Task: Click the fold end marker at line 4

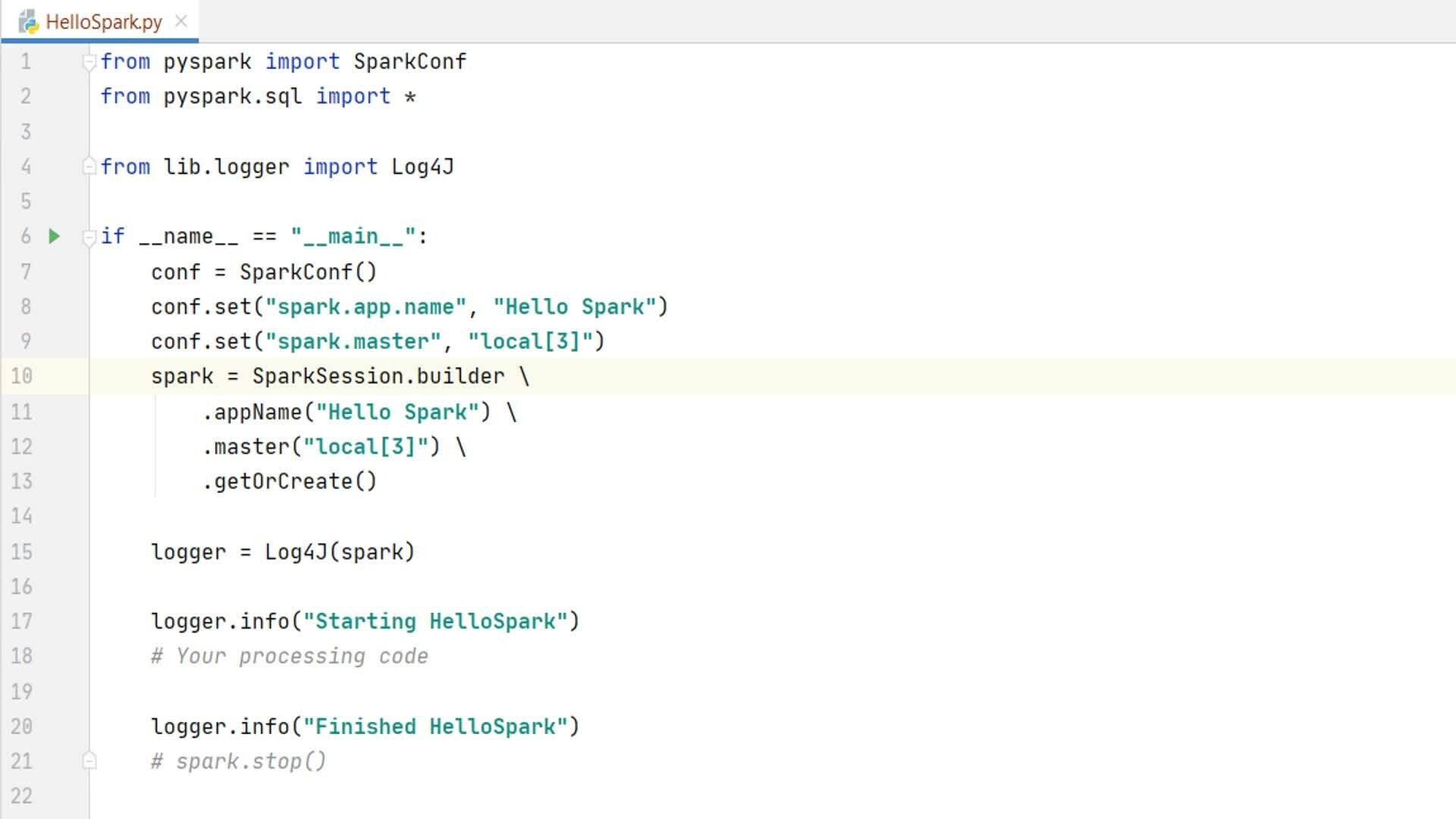Action: [89, 166]
